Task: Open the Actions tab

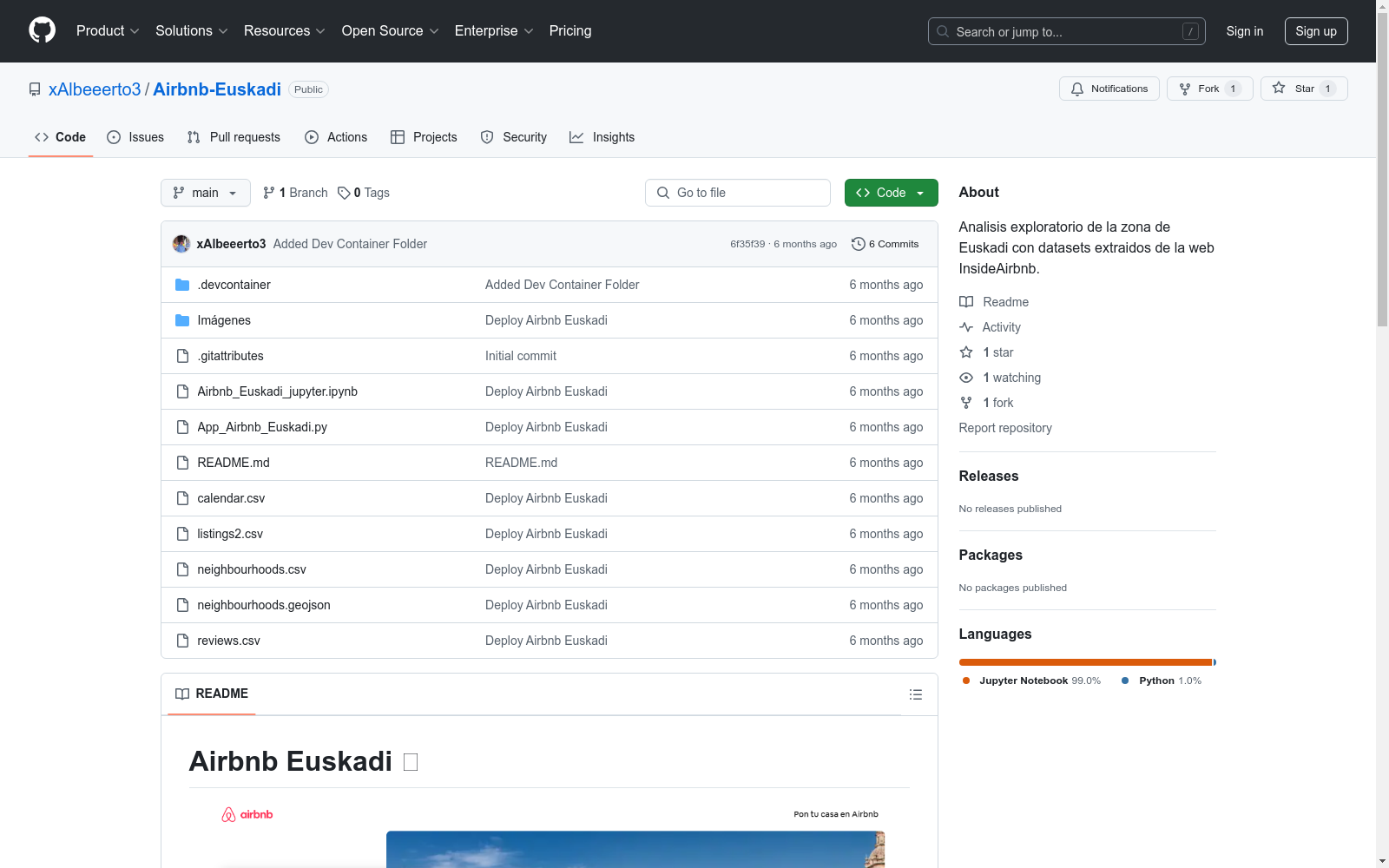Action: (336, 137)
